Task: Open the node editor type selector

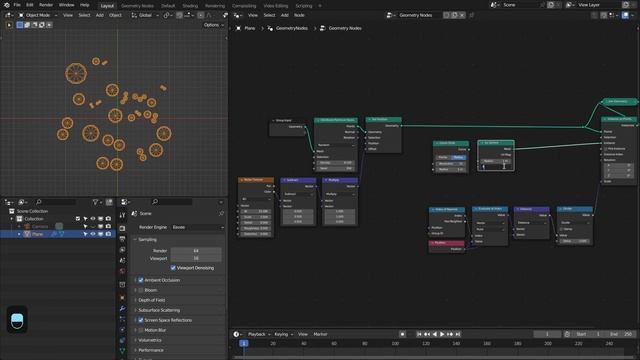Action: tap(238, 15)
